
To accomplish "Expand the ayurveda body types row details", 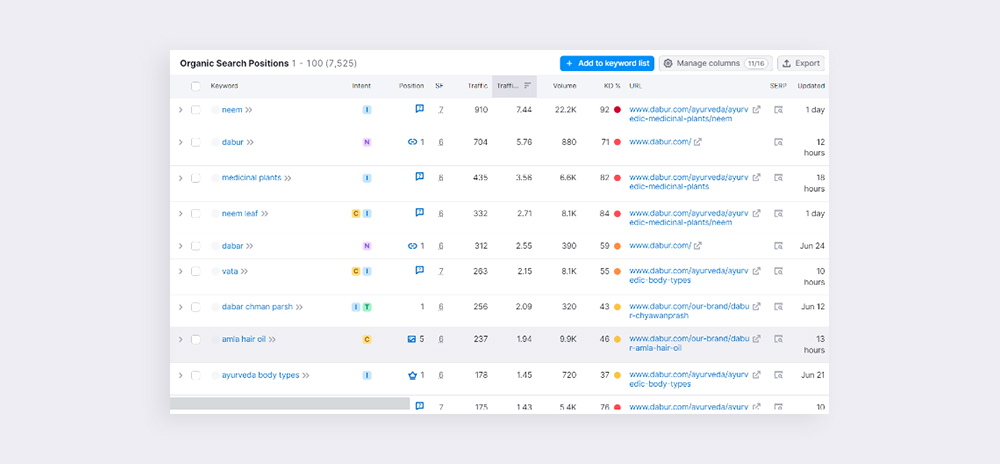I will click(180, 375).
